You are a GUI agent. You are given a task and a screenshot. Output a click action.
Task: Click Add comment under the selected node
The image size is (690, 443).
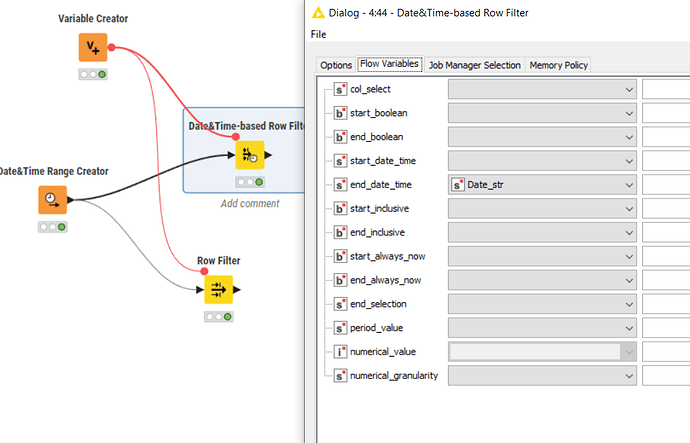[x=248, y=203]
